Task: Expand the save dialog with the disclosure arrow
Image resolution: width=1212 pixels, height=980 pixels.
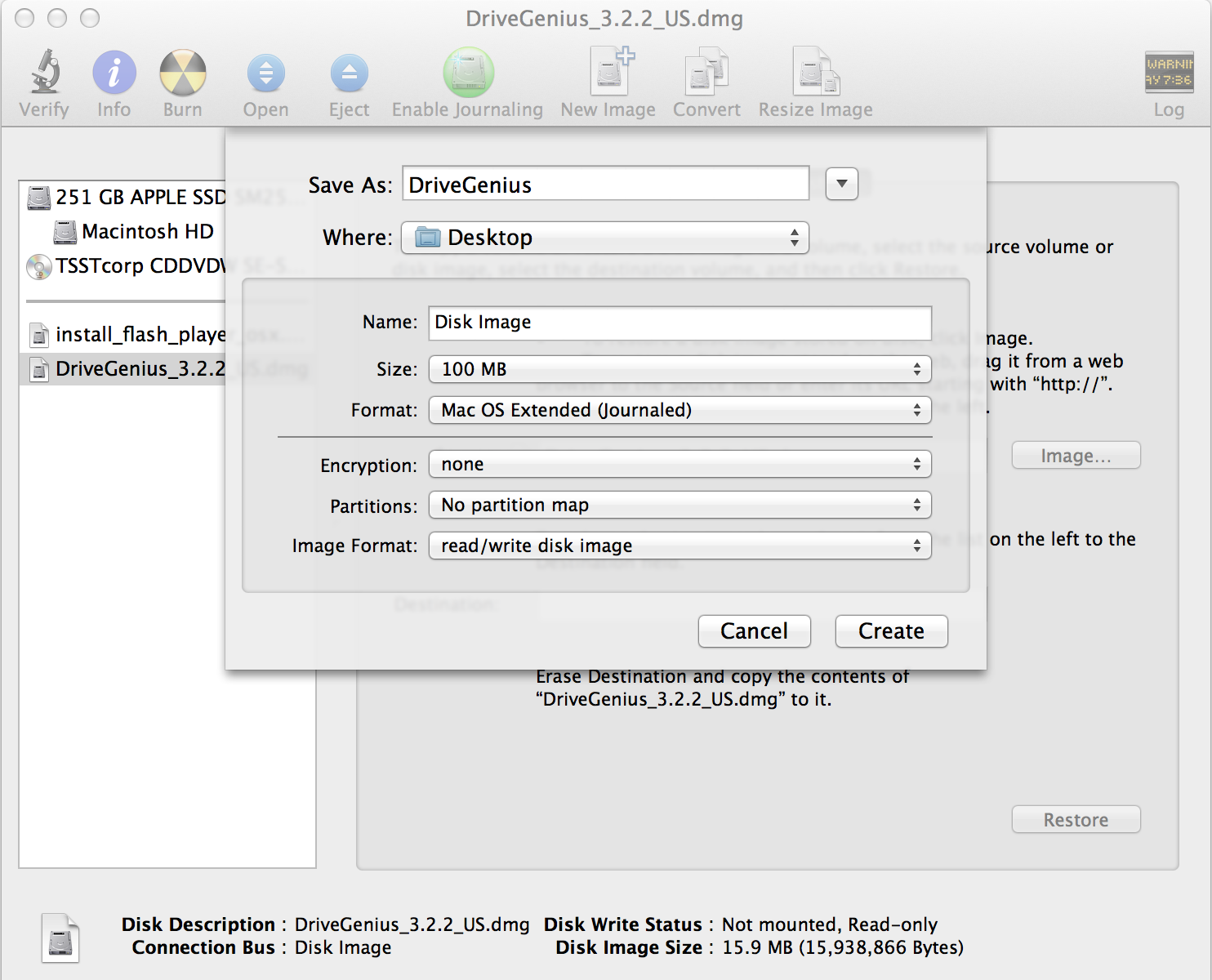Action: pyautogui.click(x=842, y=184)
